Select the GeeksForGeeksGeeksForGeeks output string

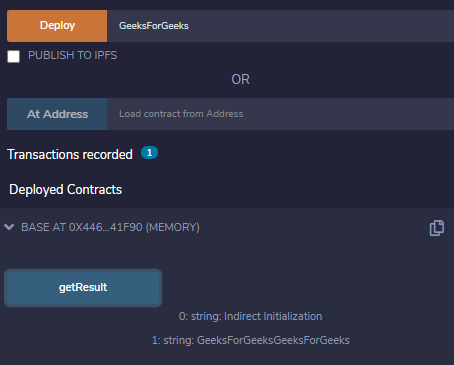click(x=273, y=340)
